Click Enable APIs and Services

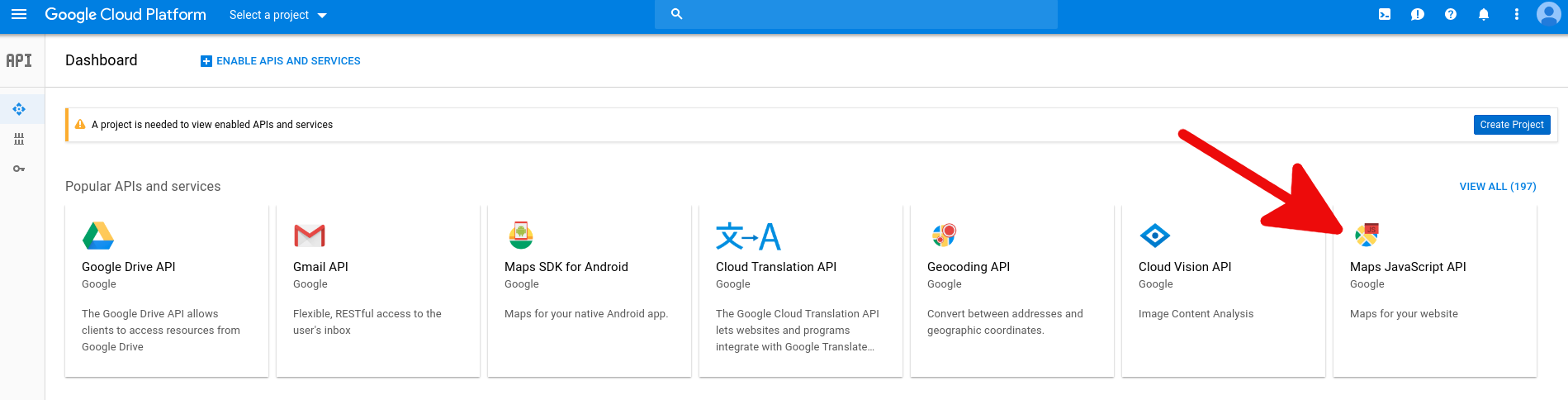(x=281, y=61)
